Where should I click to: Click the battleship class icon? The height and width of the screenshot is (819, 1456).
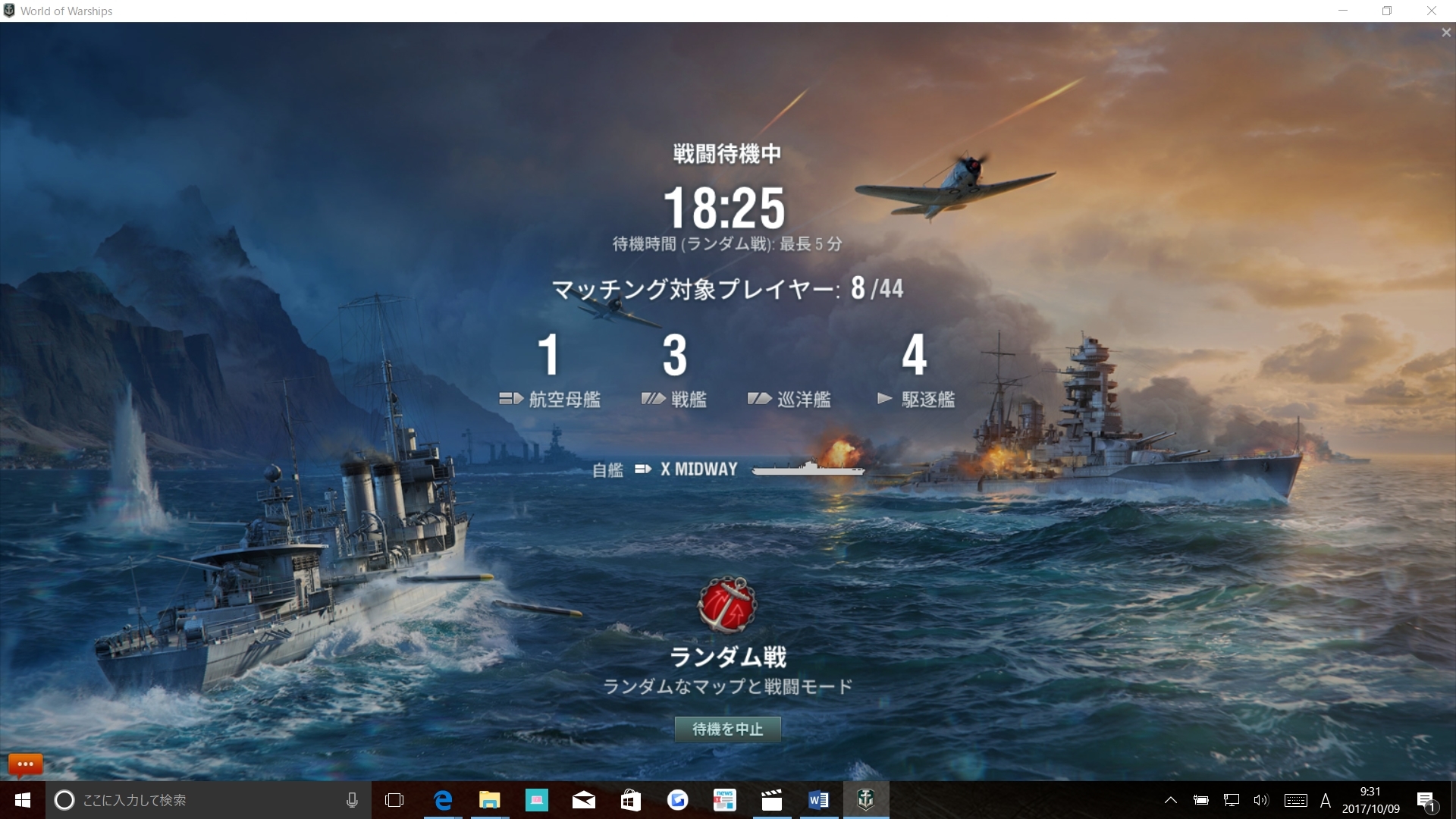653,398
